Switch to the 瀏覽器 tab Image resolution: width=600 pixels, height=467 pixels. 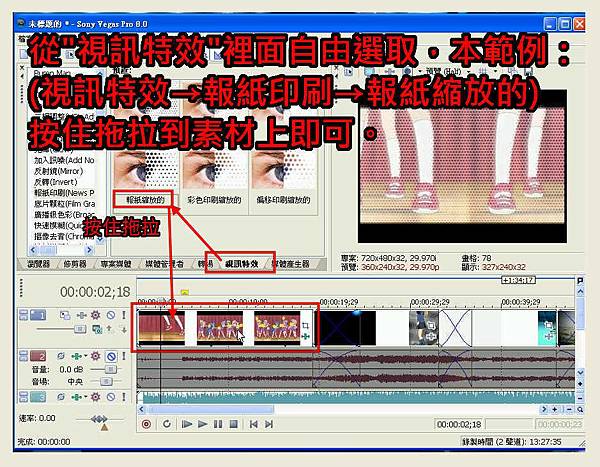click(x=38, y=264)
